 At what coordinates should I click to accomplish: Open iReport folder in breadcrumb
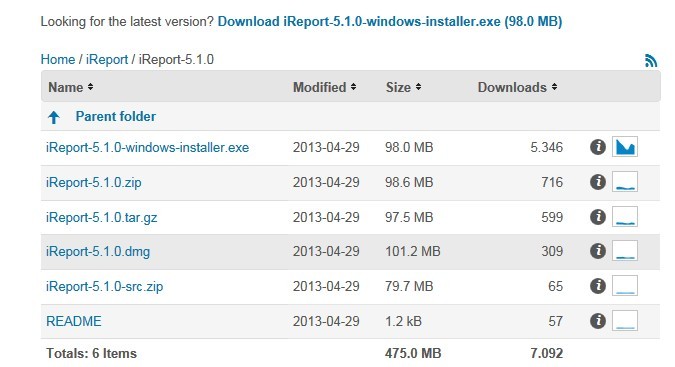pyautogui.click(x=107, y=59)
